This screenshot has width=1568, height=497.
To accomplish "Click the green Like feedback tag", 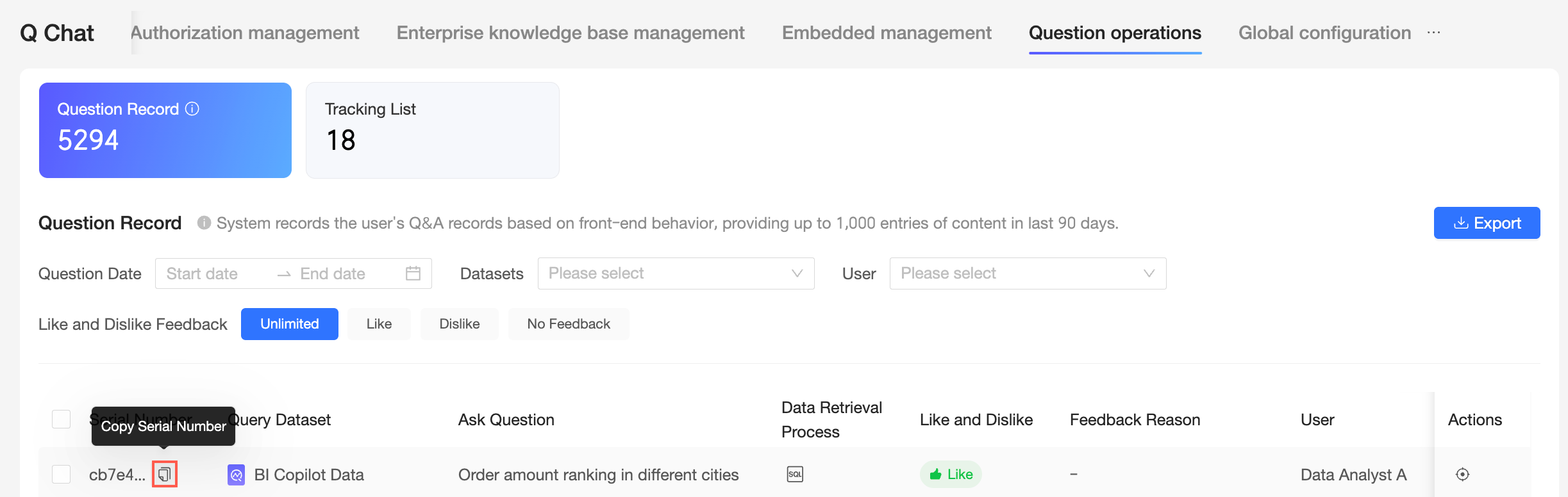I will pyautogui.click(x=951, y=475).
